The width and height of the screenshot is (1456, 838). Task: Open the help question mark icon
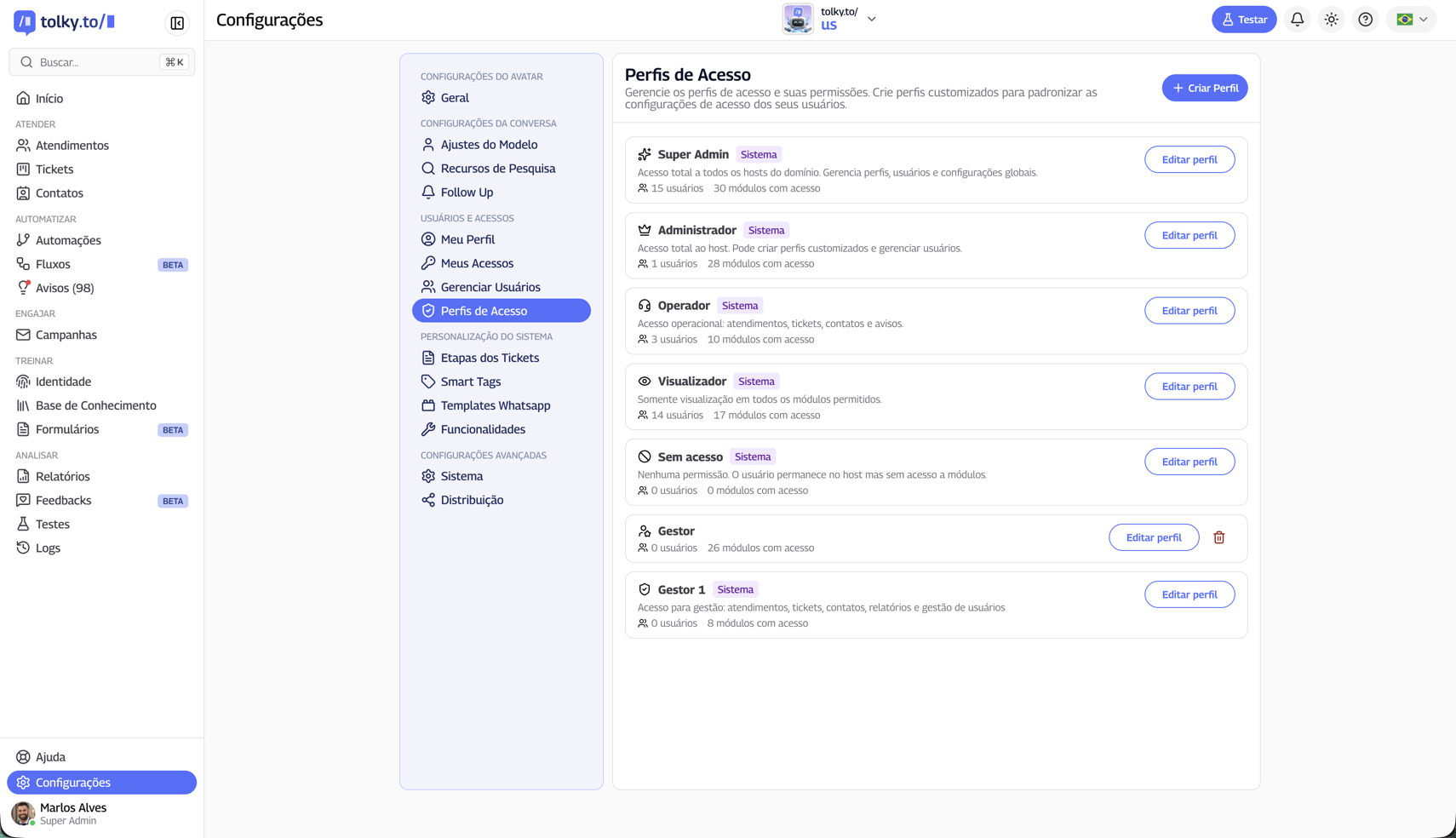pos(1366,19)
